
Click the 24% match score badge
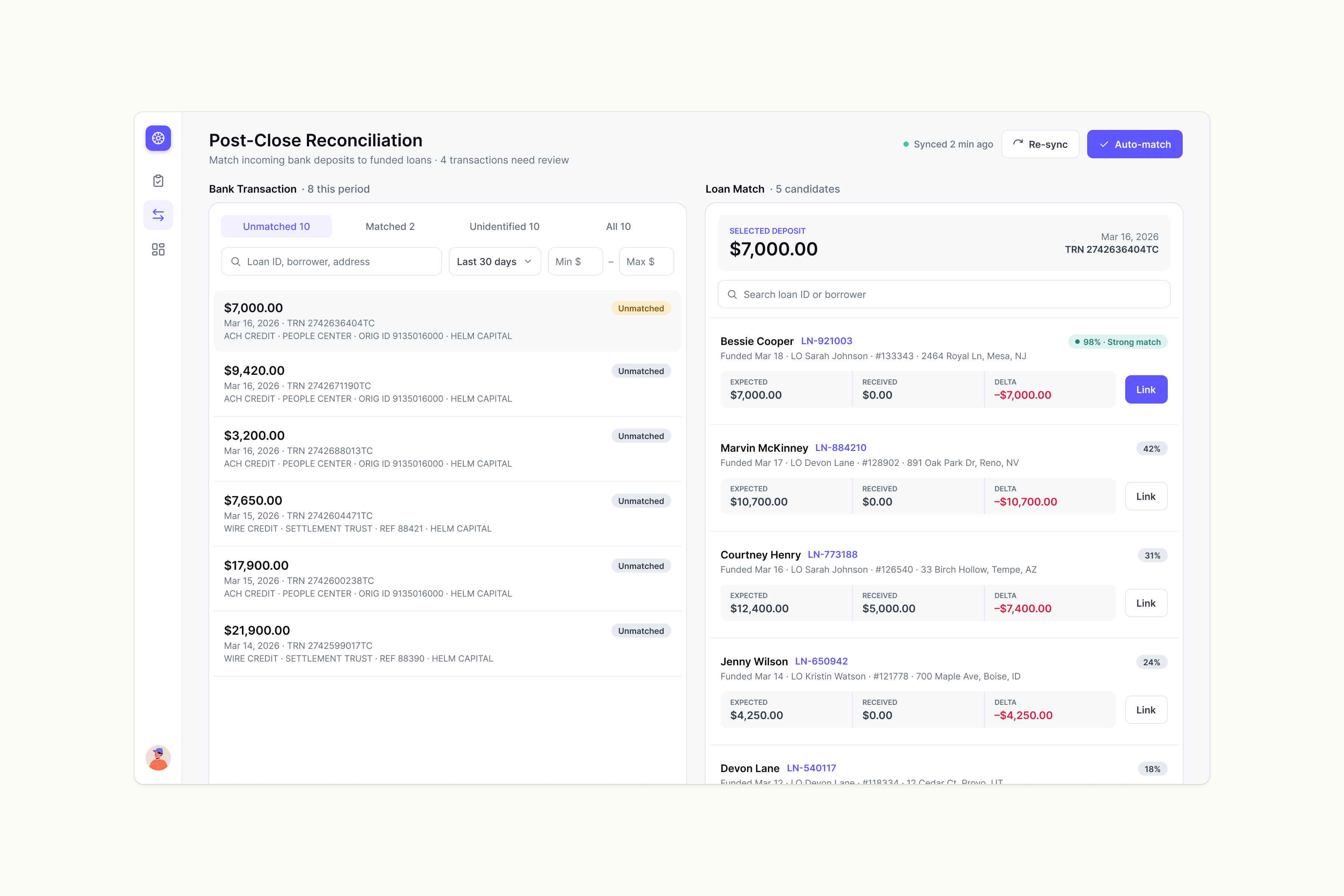click(1151, 663)
